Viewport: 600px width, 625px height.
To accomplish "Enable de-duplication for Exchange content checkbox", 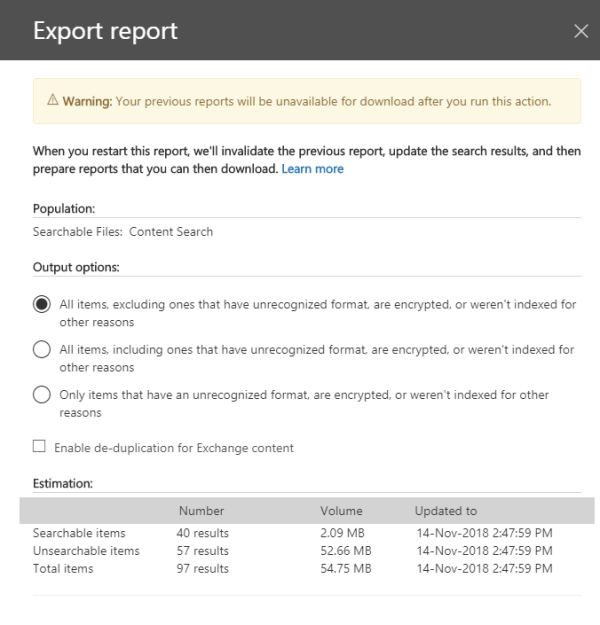I will pos(39,448).
